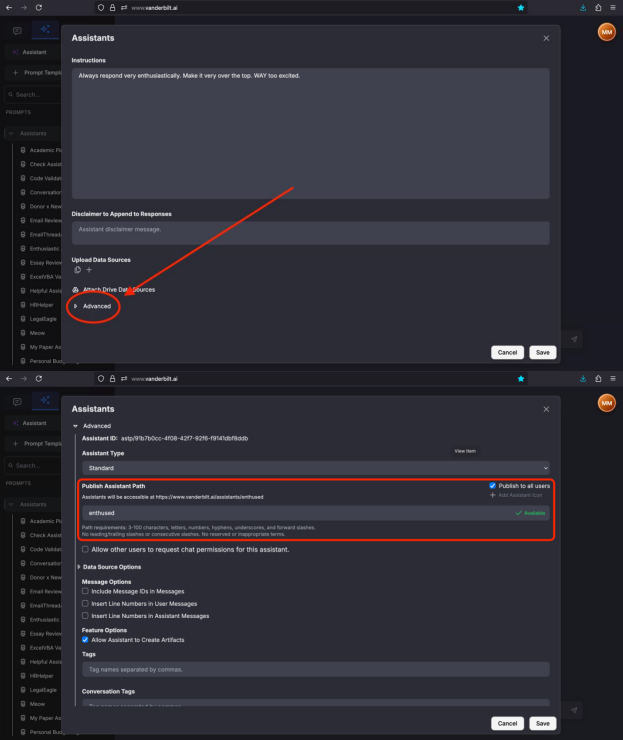The width and height of the screenshot is (623, 740).
Task: Click Assistant ID value astp/91b7b0cc text
Action: tap(185, 438)
